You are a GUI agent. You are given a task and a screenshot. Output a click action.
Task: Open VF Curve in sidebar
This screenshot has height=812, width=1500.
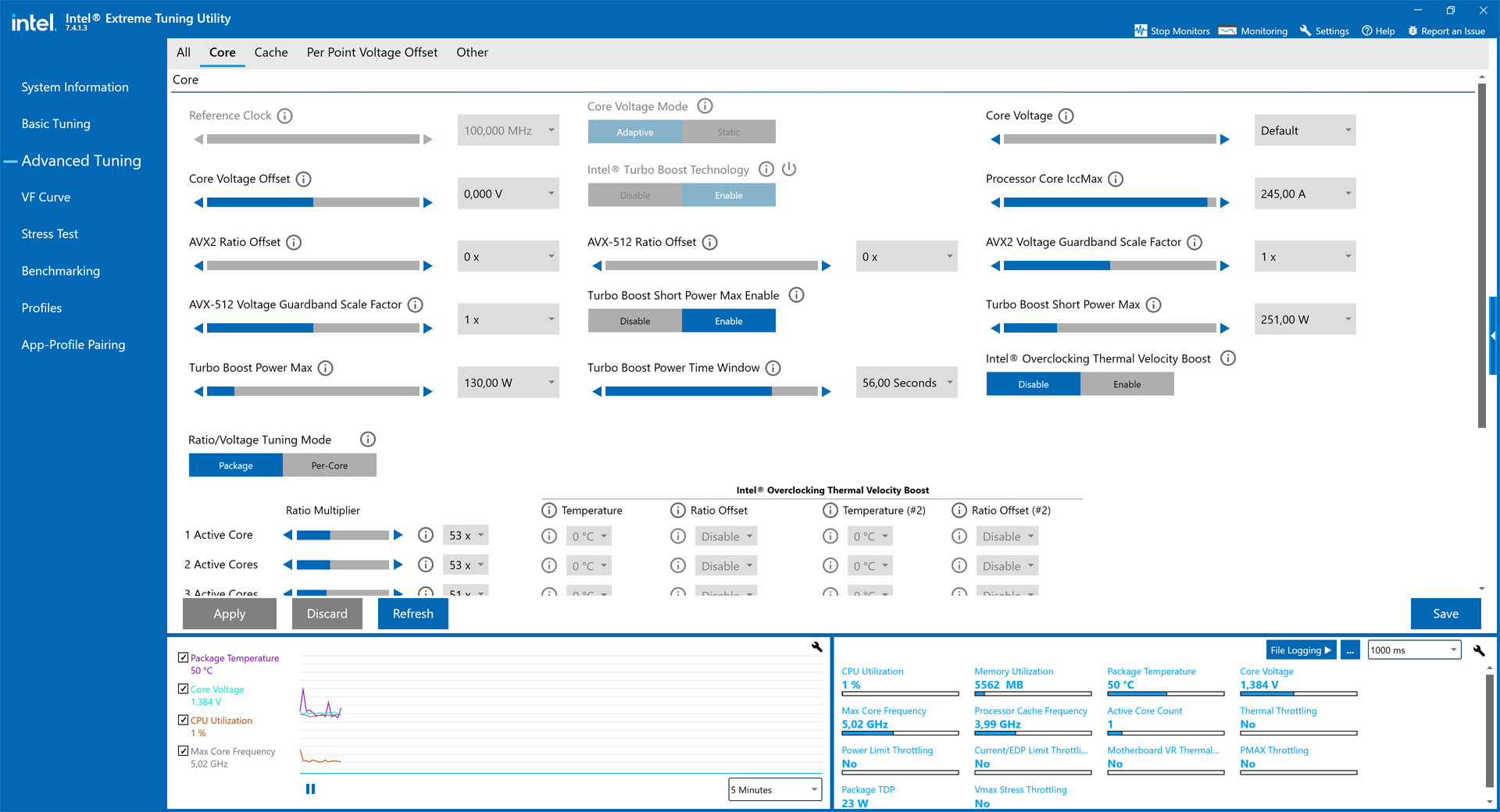point(46,198)
